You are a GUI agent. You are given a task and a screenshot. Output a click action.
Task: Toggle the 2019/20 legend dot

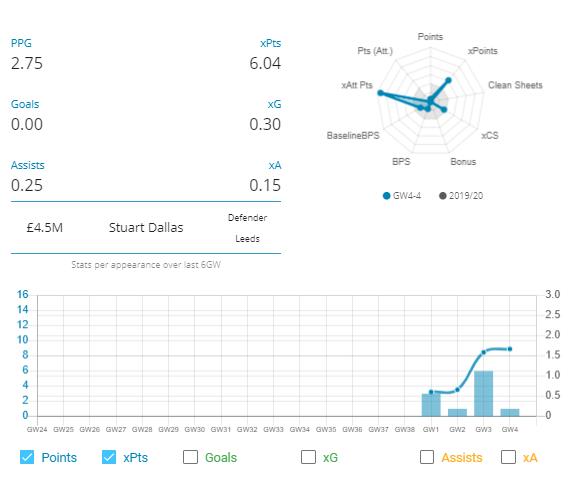pyautogui.click(x=443, y=196)
